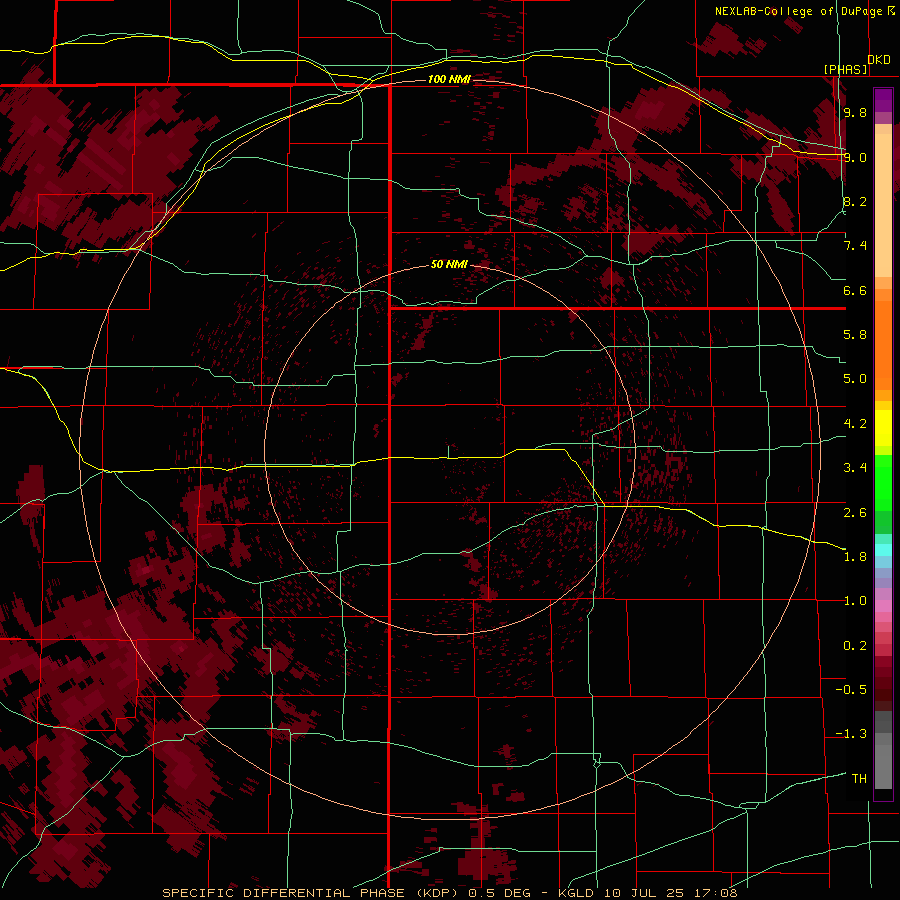Click the 2.6 scale value
This screenshot has width=900, height=900.
pyautogui.click(x=855, y=513)
